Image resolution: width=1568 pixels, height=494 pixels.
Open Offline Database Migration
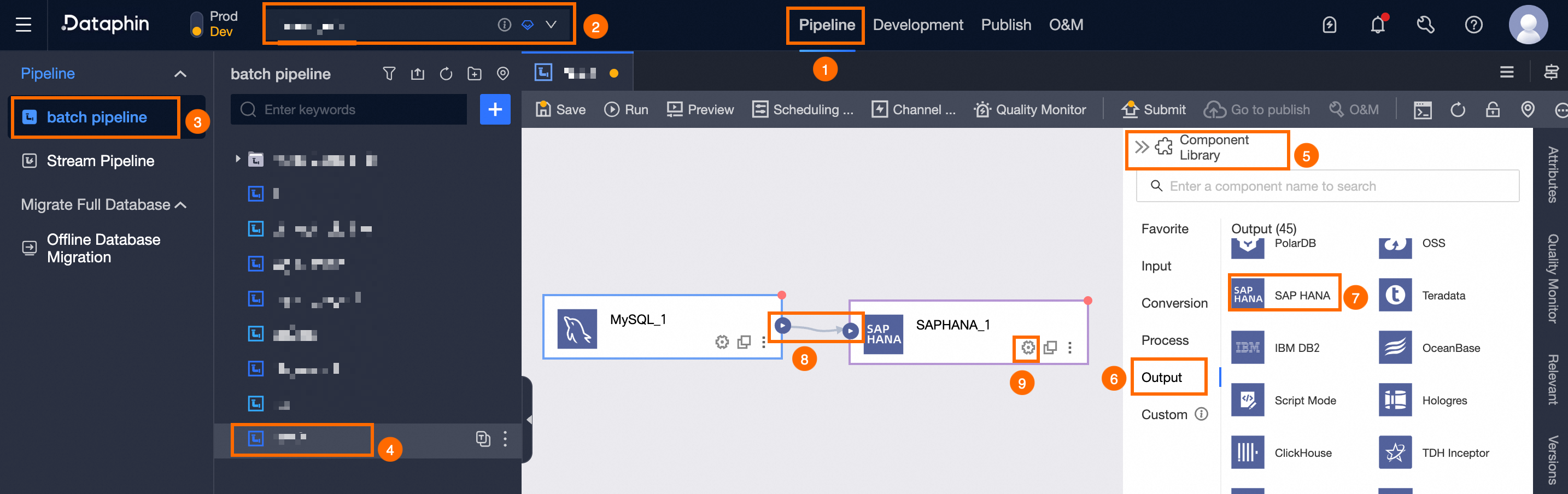[103, 248]
